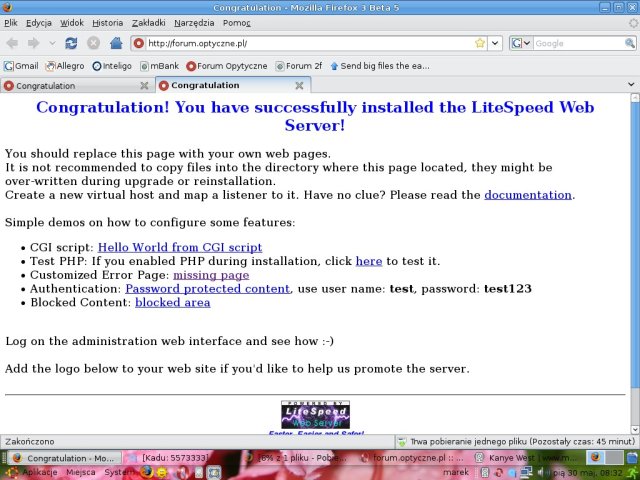The image size is (640, 480).
Task: Click the panel clock showing 08:32
Action: 588,473
